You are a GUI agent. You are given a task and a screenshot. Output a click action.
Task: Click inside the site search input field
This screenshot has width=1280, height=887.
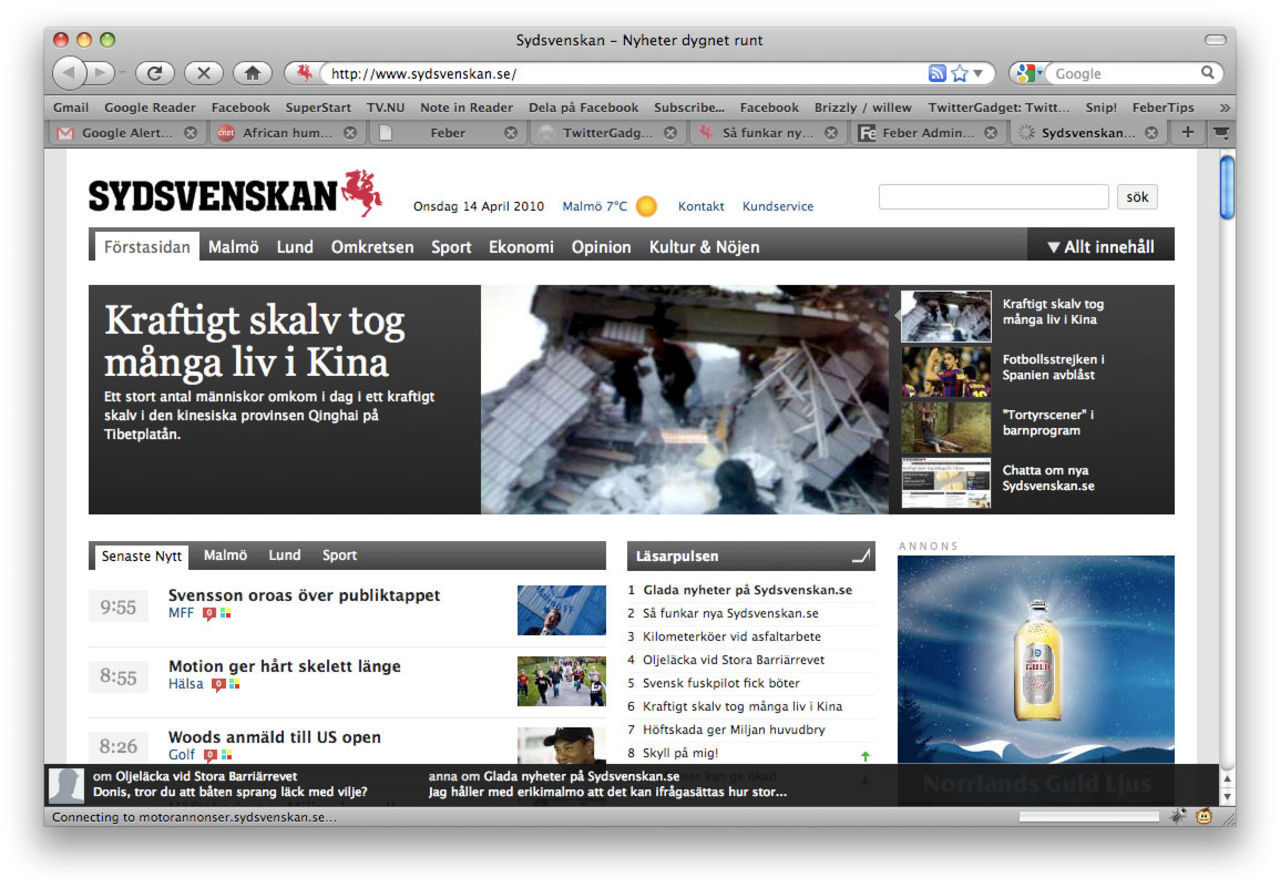pyautogui.click(x=993, y=196)
